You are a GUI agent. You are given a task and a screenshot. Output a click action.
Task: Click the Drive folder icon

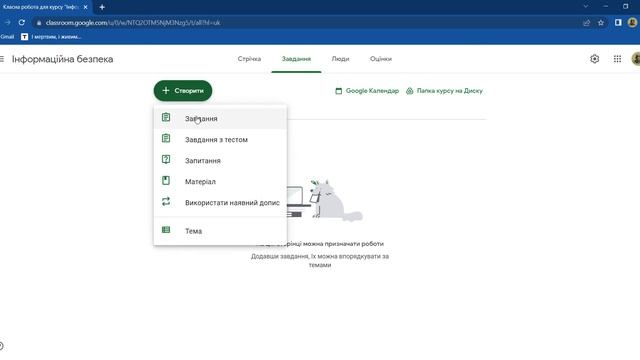(409, 91)
